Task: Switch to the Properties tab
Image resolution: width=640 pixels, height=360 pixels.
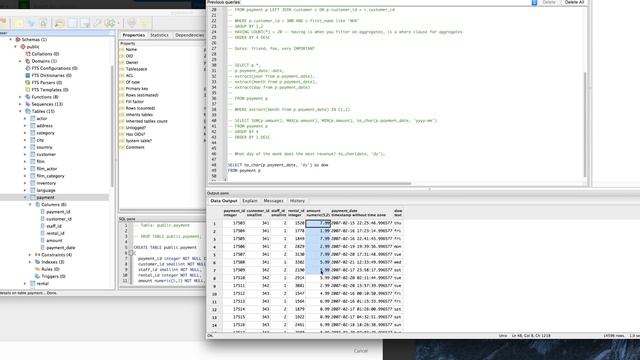Action: (134, 35)
